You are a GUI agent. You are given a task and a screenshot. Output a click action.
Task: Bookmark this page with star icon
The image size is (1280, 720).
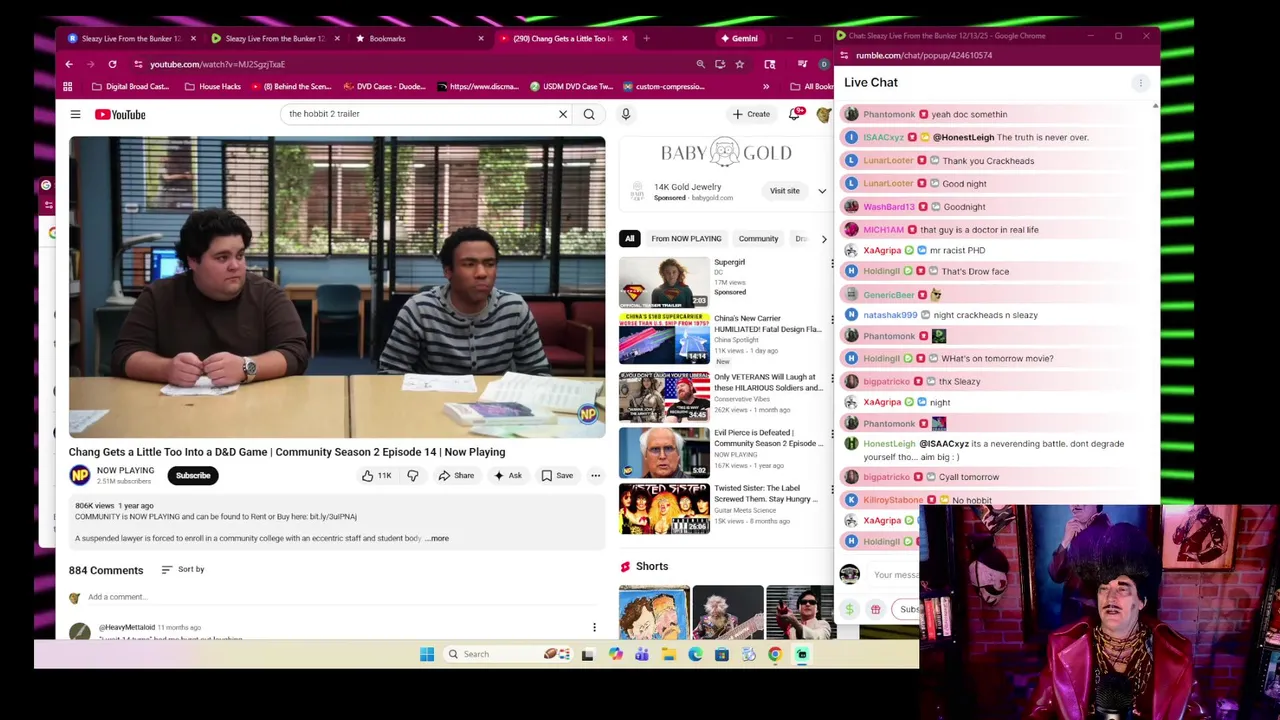(x=739, y=64)
